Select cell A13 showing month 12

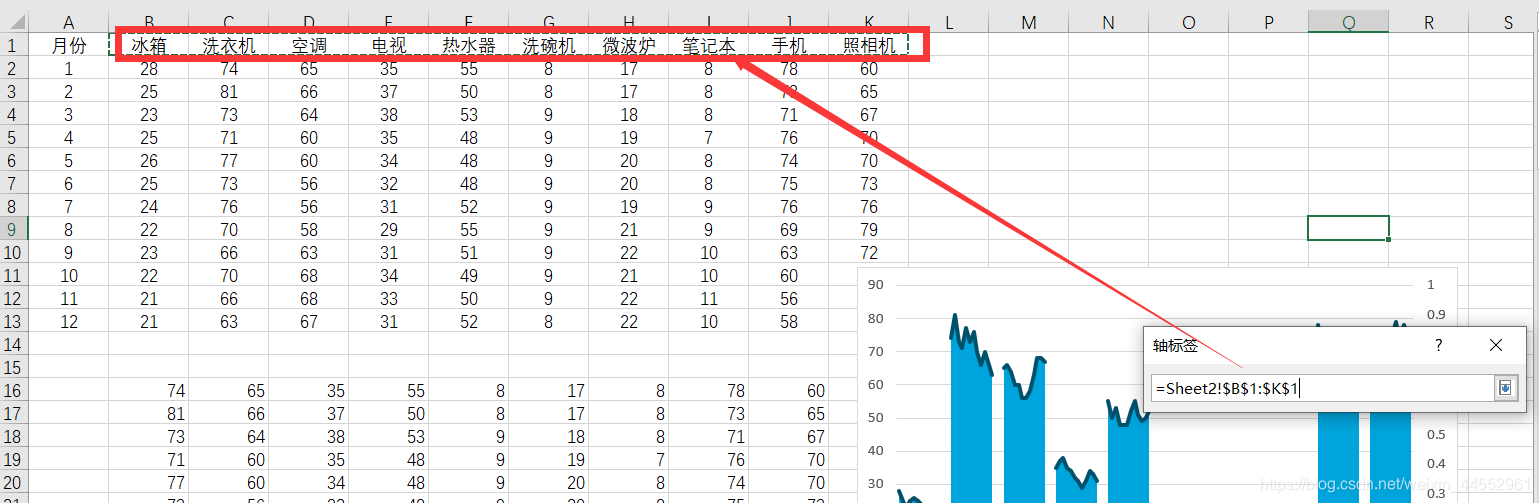[69, 322]
